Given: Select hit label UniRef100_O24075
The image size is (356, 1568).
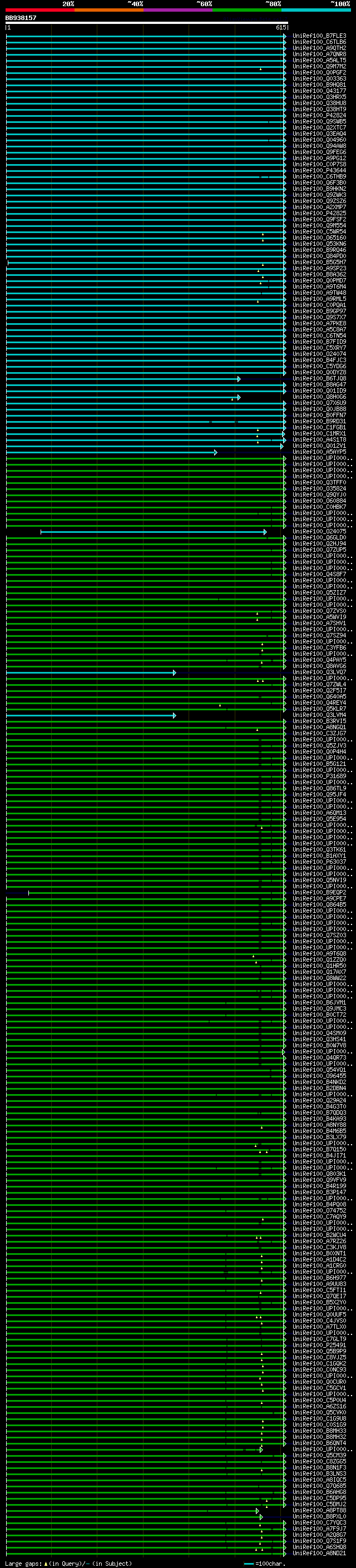Looking at the screenshot, I should [319, 531].
